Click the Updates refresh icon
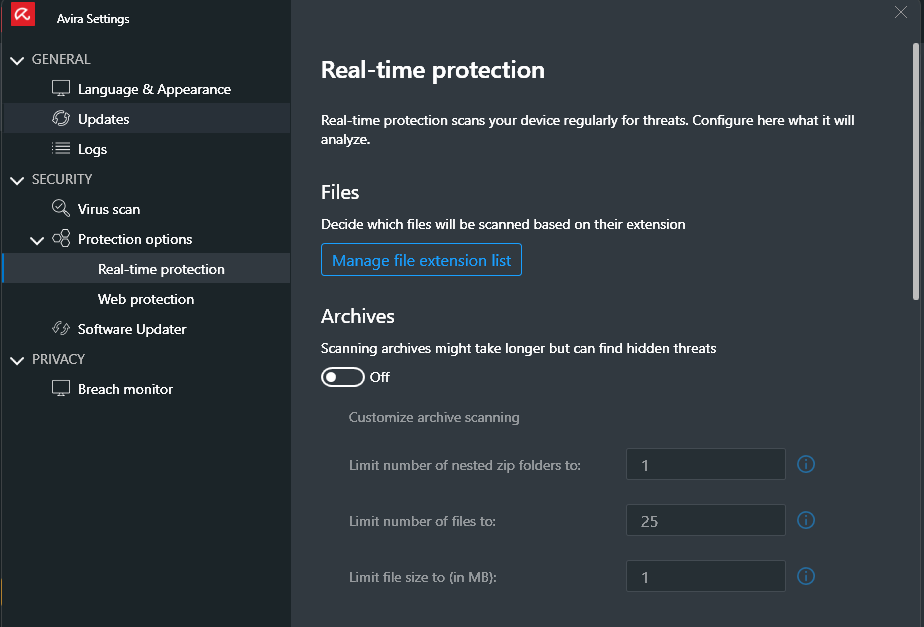The height and width of the screenshot is (627, 924). (x=61, y=119)
